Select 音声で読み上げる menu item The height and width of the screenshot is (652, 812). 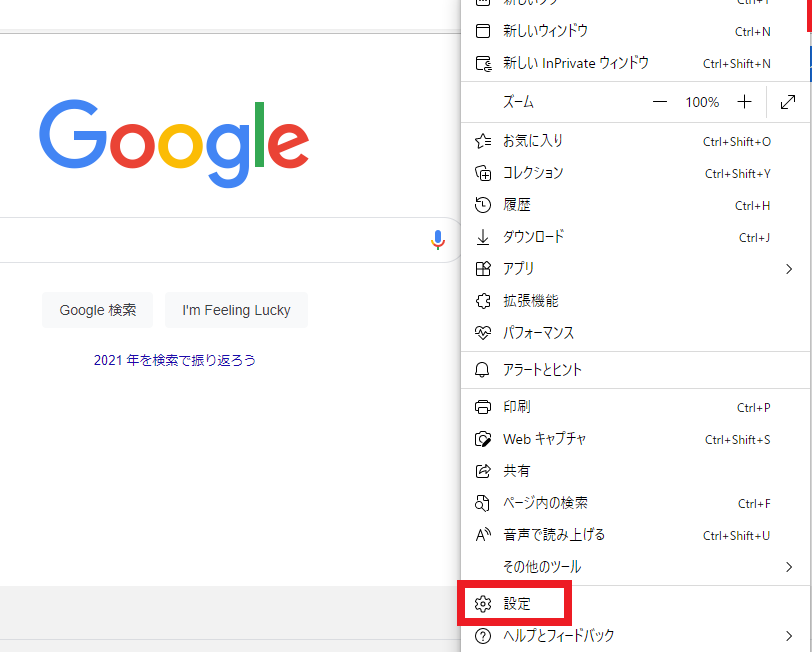(635, 535)
